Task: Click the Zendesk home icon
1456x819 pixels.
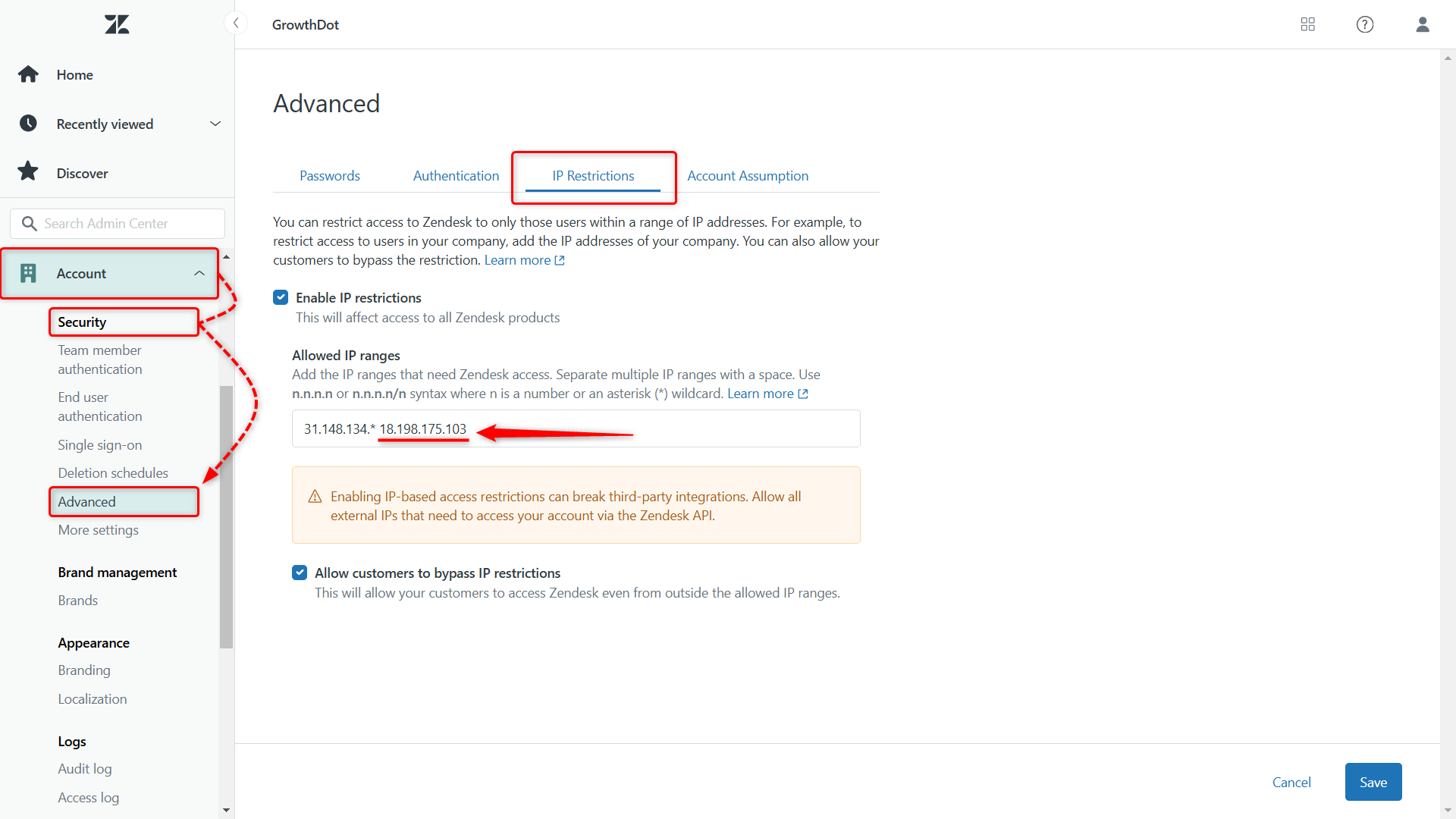Action: [x=116, y=24]
